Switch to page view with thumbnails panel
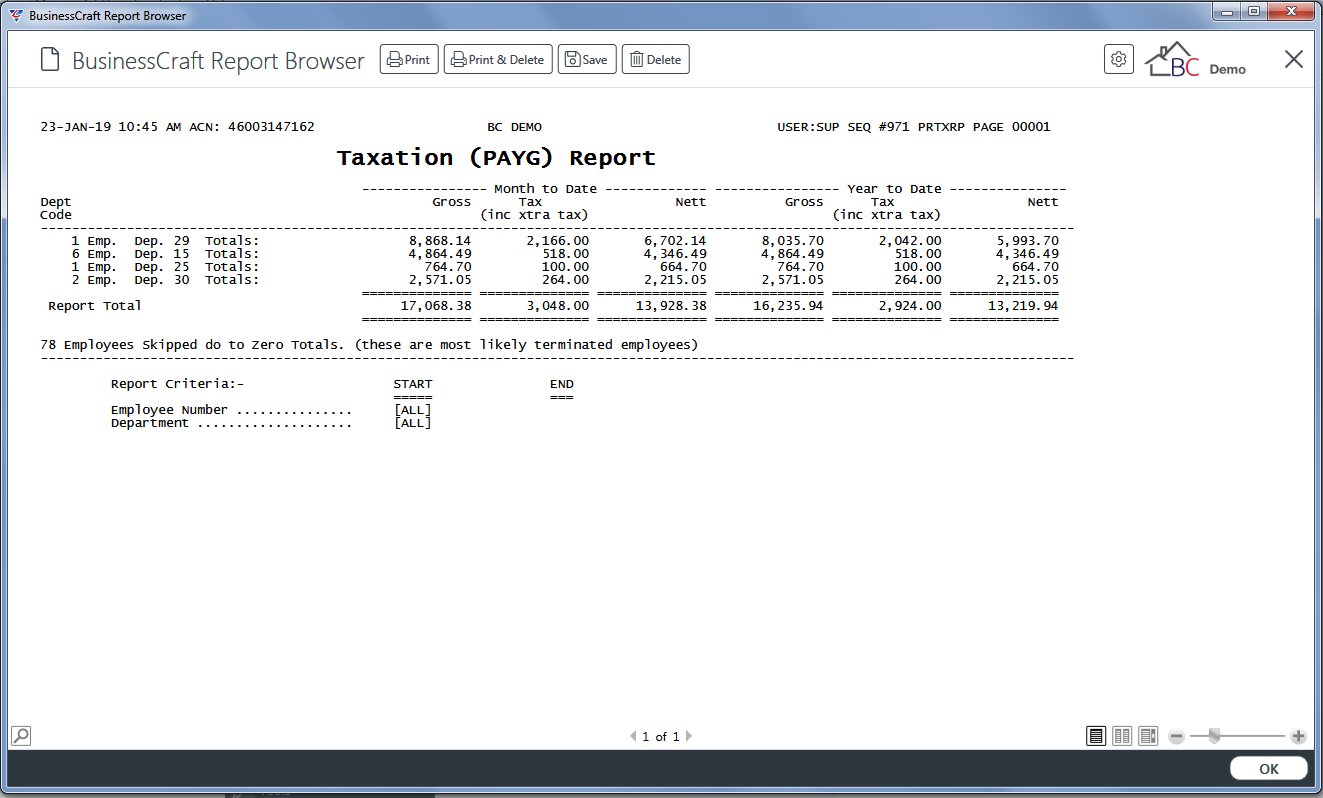The height and width of the screenshot is (798, 1323). click(x=1148, y=736)
